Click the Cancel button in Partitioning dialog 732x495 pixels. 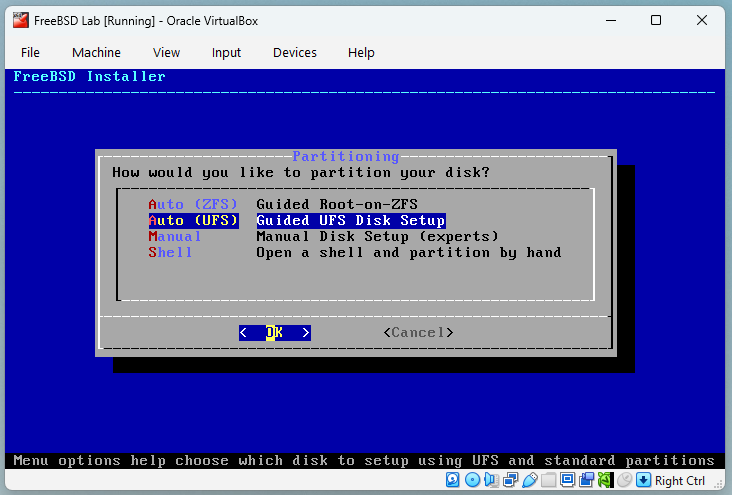(418, 332)
